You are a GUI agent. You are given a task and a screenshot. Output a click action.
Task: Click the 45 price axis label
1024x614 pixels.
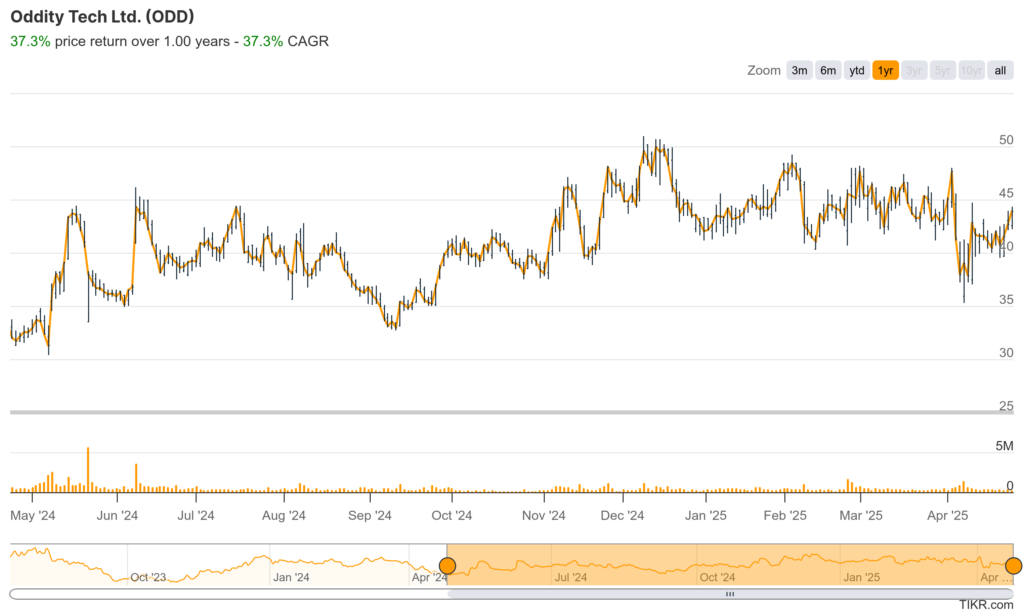pyautogui.click(x=1006, y=193)
